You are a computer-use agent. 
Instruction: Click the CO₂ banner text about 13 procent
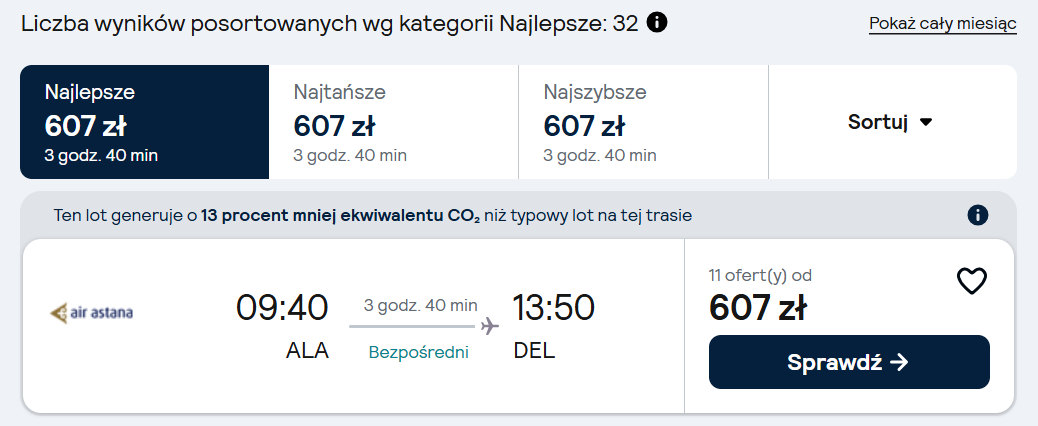373,216
